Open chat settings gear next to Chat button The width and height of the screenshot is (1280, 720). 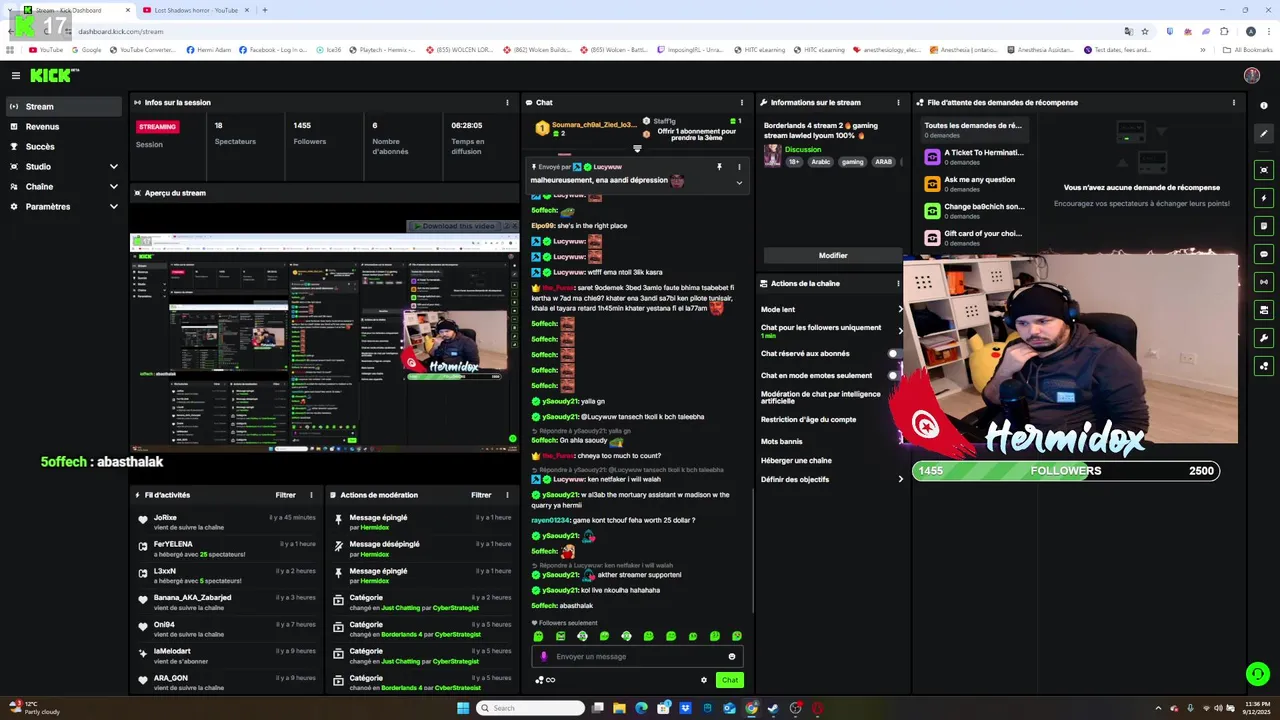coord(704,680)
